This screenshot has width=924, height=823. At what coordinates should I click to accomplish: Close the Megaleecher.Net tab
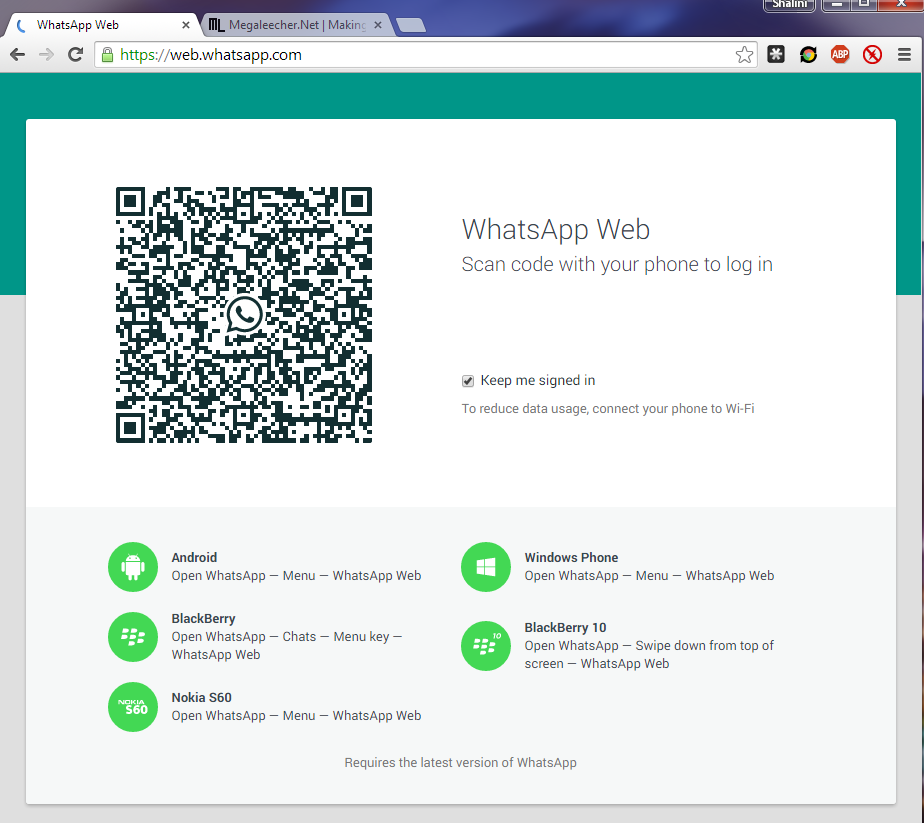click(378, 25)
